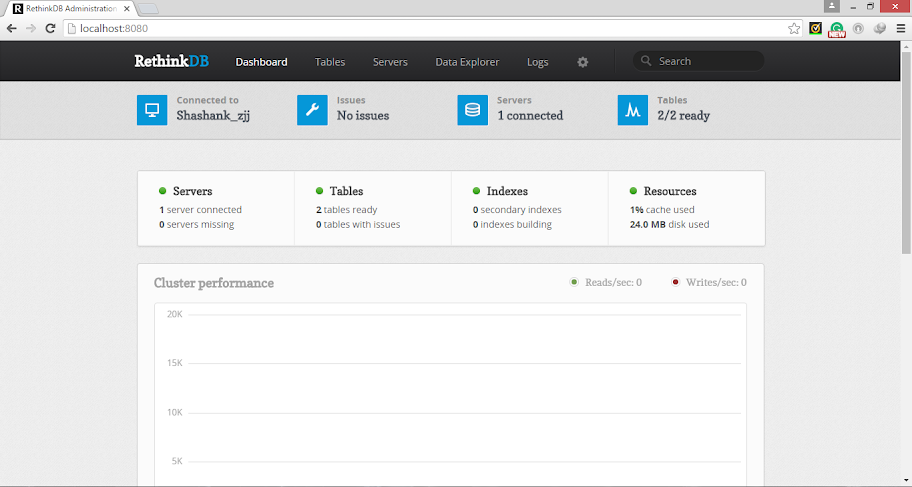
Task: Click 0 indexes building text
Action: (512, 224)
